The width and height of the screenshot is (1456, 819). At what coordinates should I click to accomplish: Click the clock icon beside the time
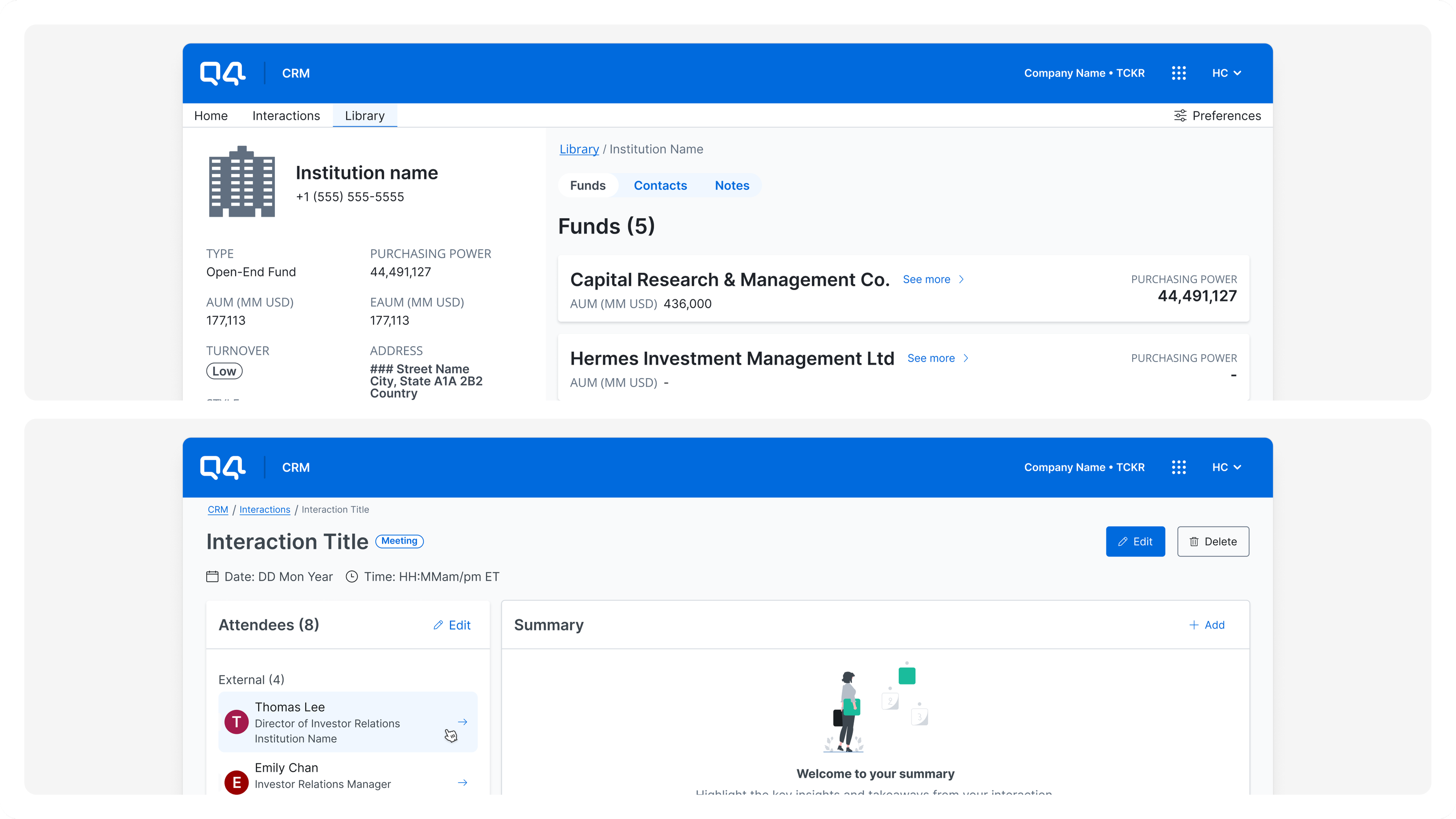[x=351, y=576]
